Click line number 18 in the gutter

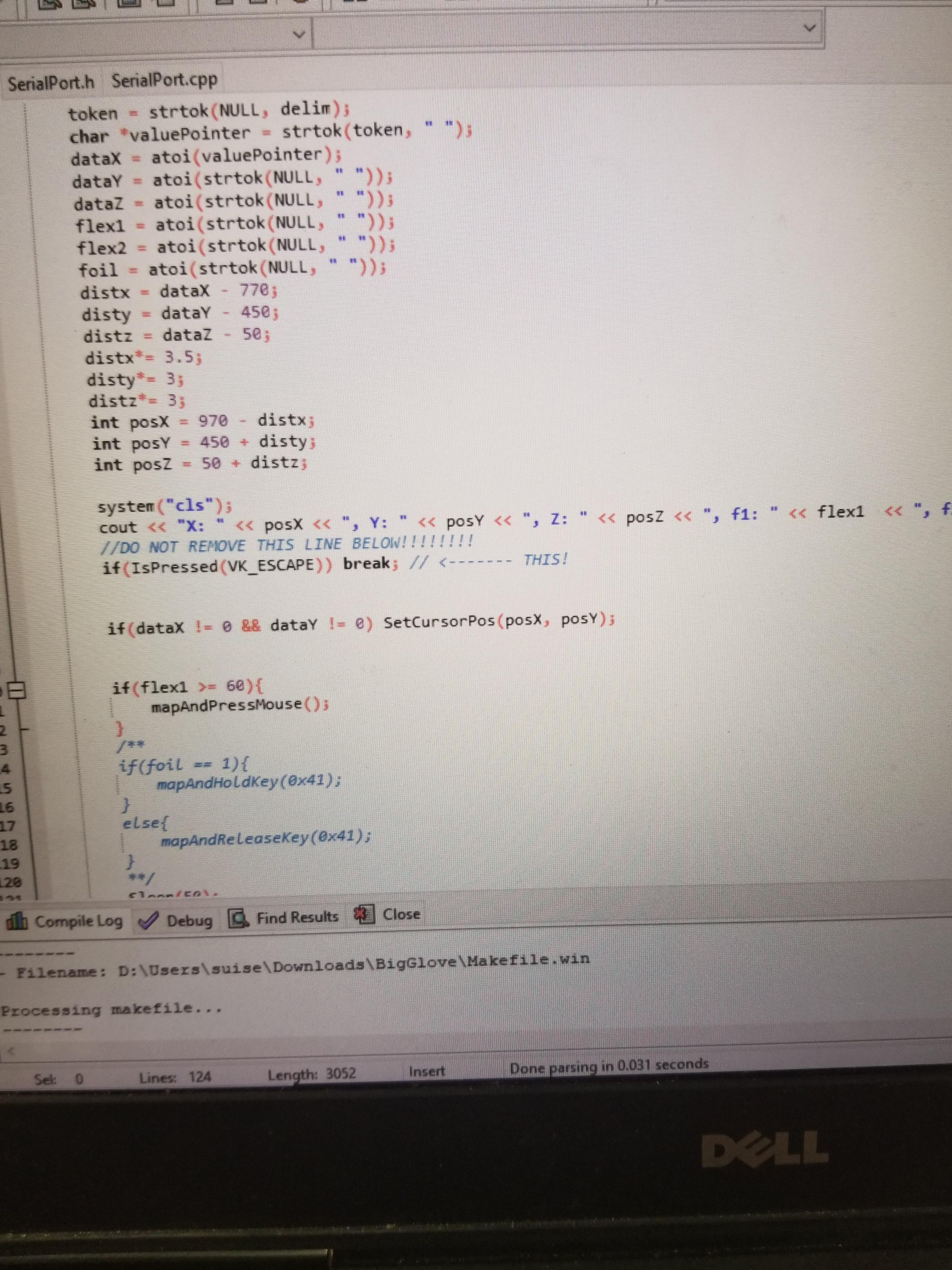tap(9, 845)
